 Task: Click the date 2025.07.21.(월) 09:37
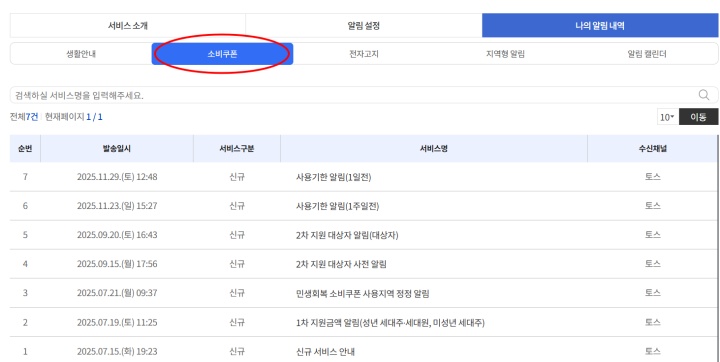point(117,293)
